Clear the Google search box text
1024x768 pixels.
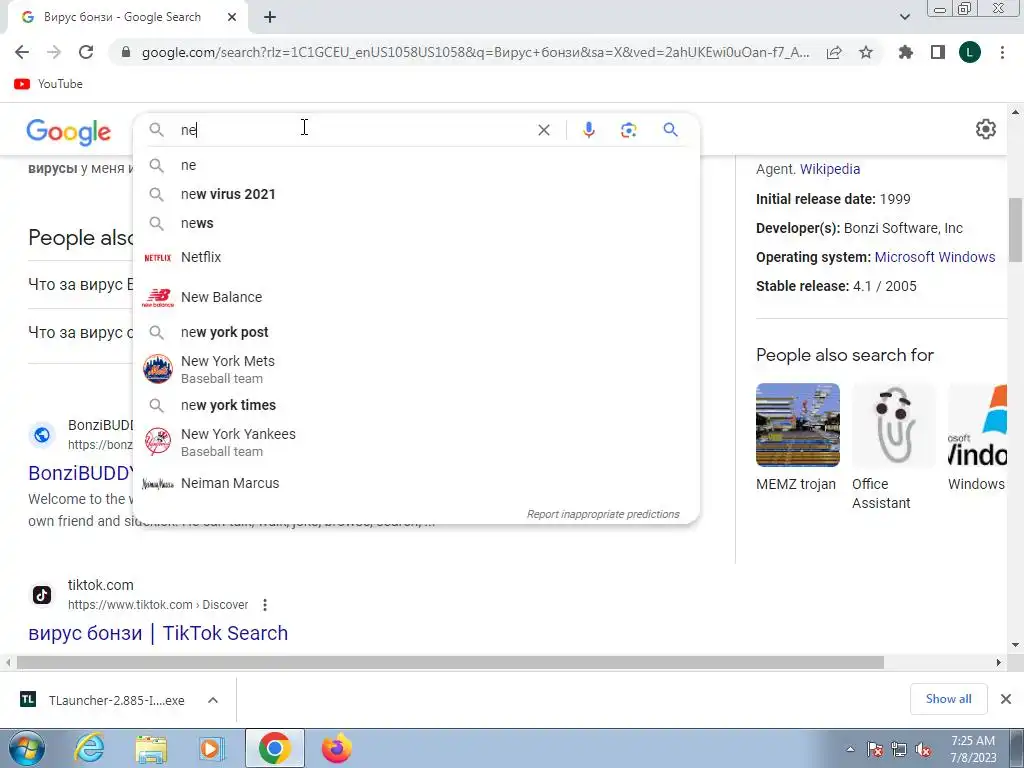(543, 130)
